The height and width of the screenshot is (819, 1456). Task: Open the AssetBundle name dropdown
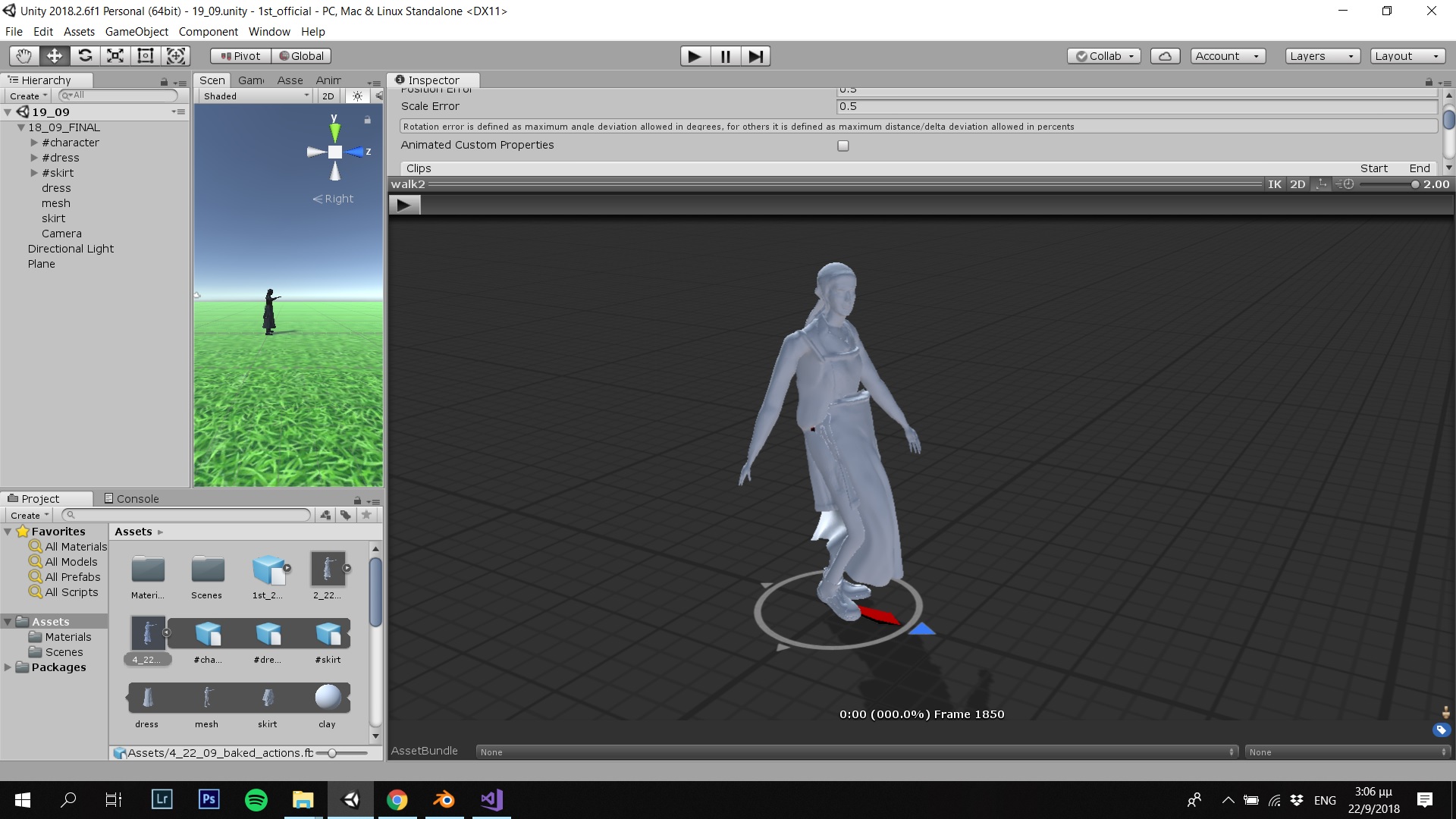click(x=857, y=752)
